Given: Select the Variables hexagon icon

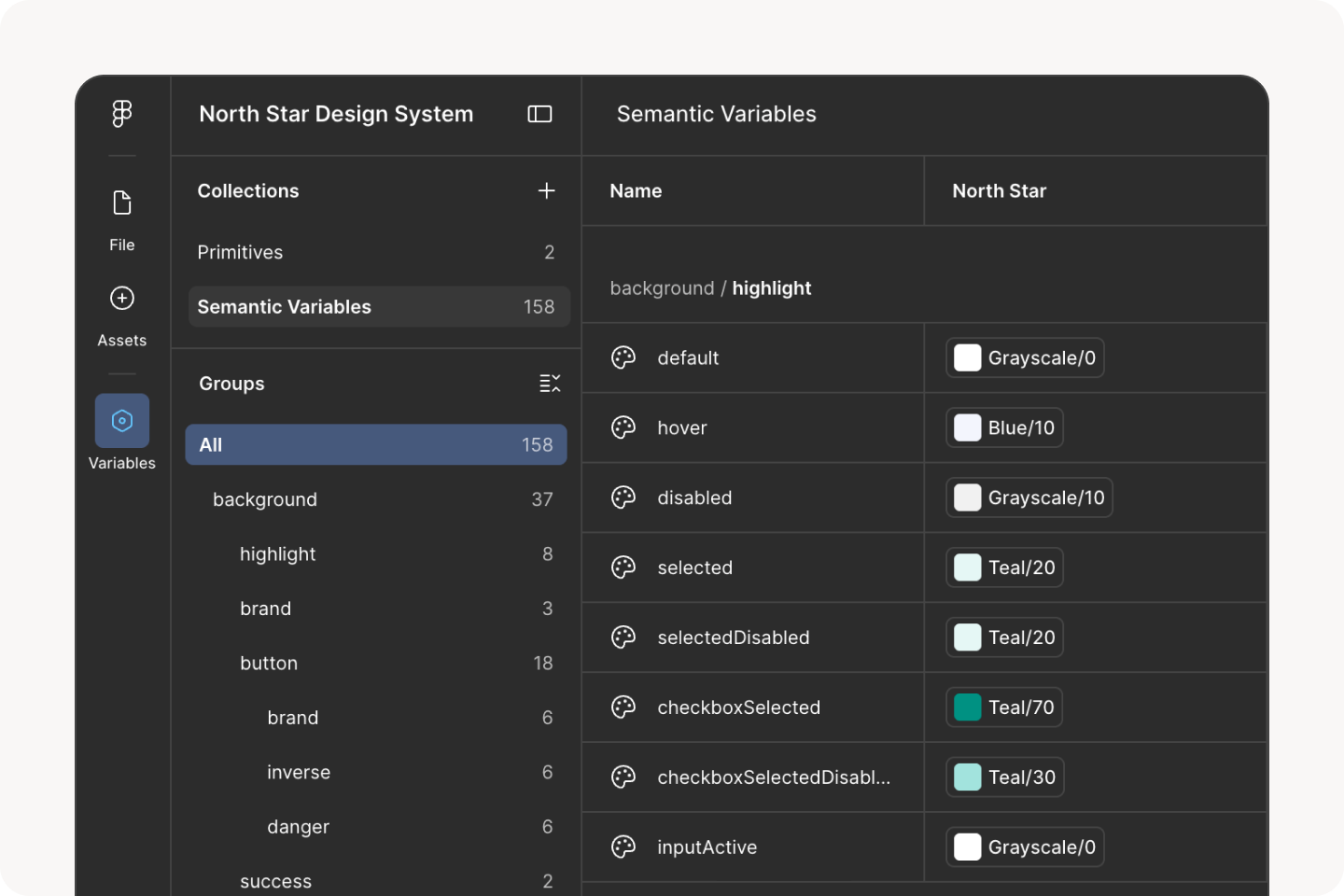Looking at the screenshot, I should 122,421.
